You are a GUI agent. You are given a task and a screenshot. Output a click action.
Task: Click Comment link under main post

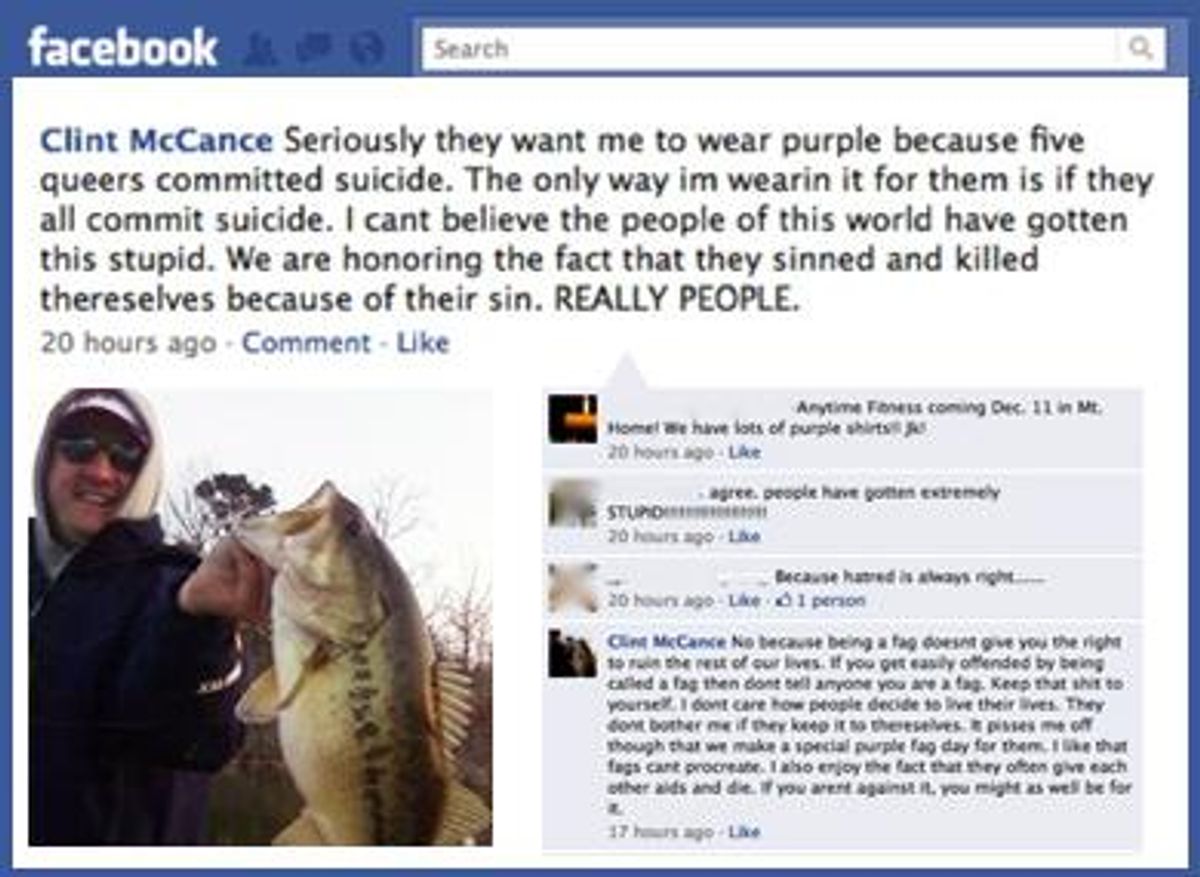point(306,343)
